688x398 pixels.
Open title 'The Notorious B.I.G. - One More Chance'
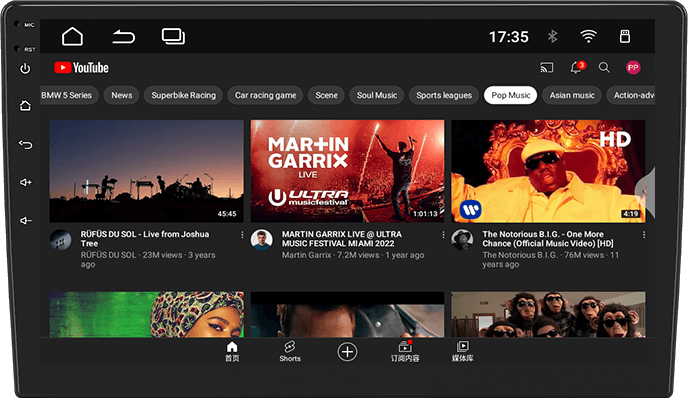pyautogui.click(x=548, y=239)
